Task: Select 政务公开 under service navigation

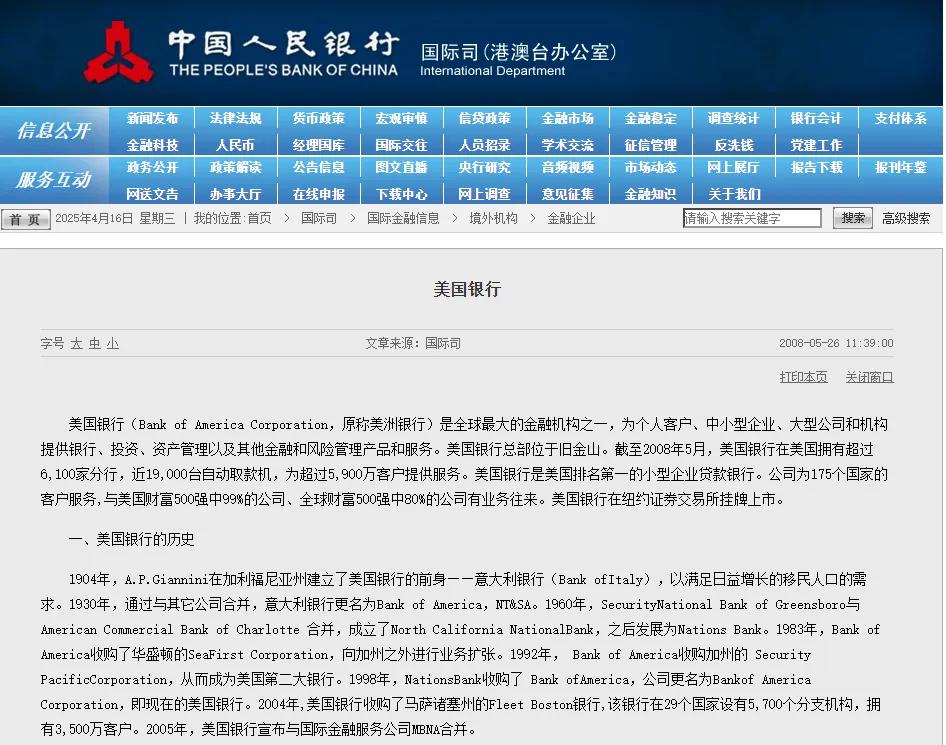Action: tap(153, 167)
